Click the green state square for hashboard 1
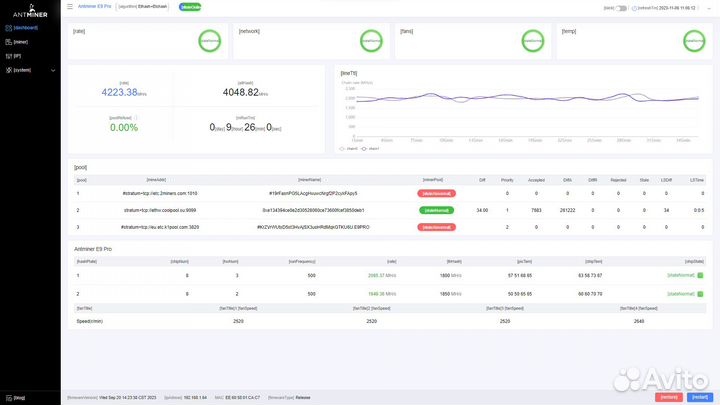Viewport: 720px width, 405px height. point(700,276)
